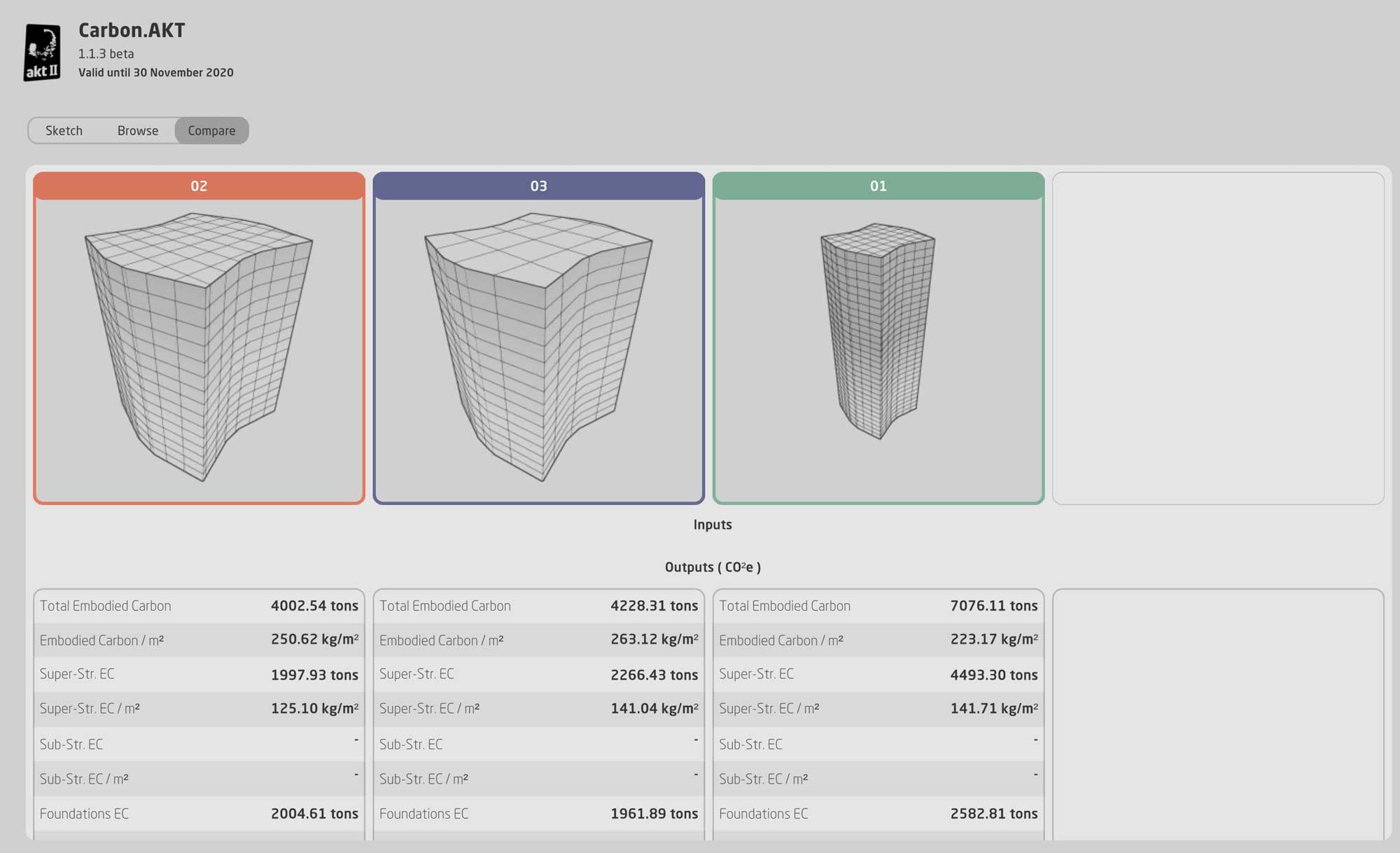Open the 01 tower model thumbnail
1400x853 pixels.
coord(878,331)
